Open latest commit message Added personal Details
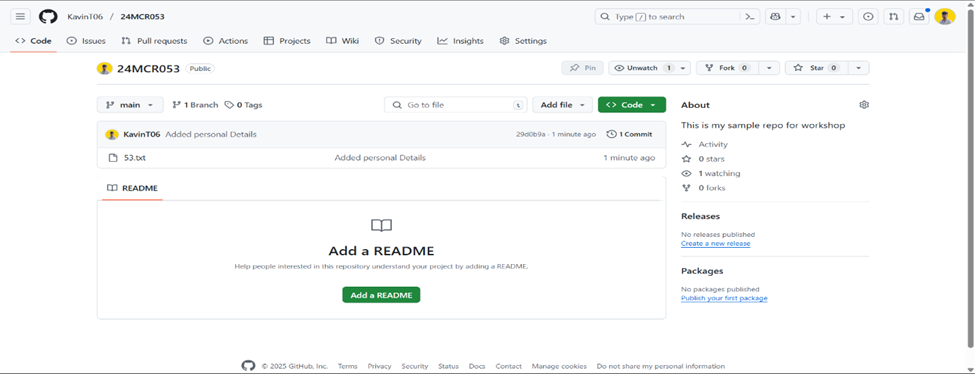 pyautogui.click(x=211, y=134)
